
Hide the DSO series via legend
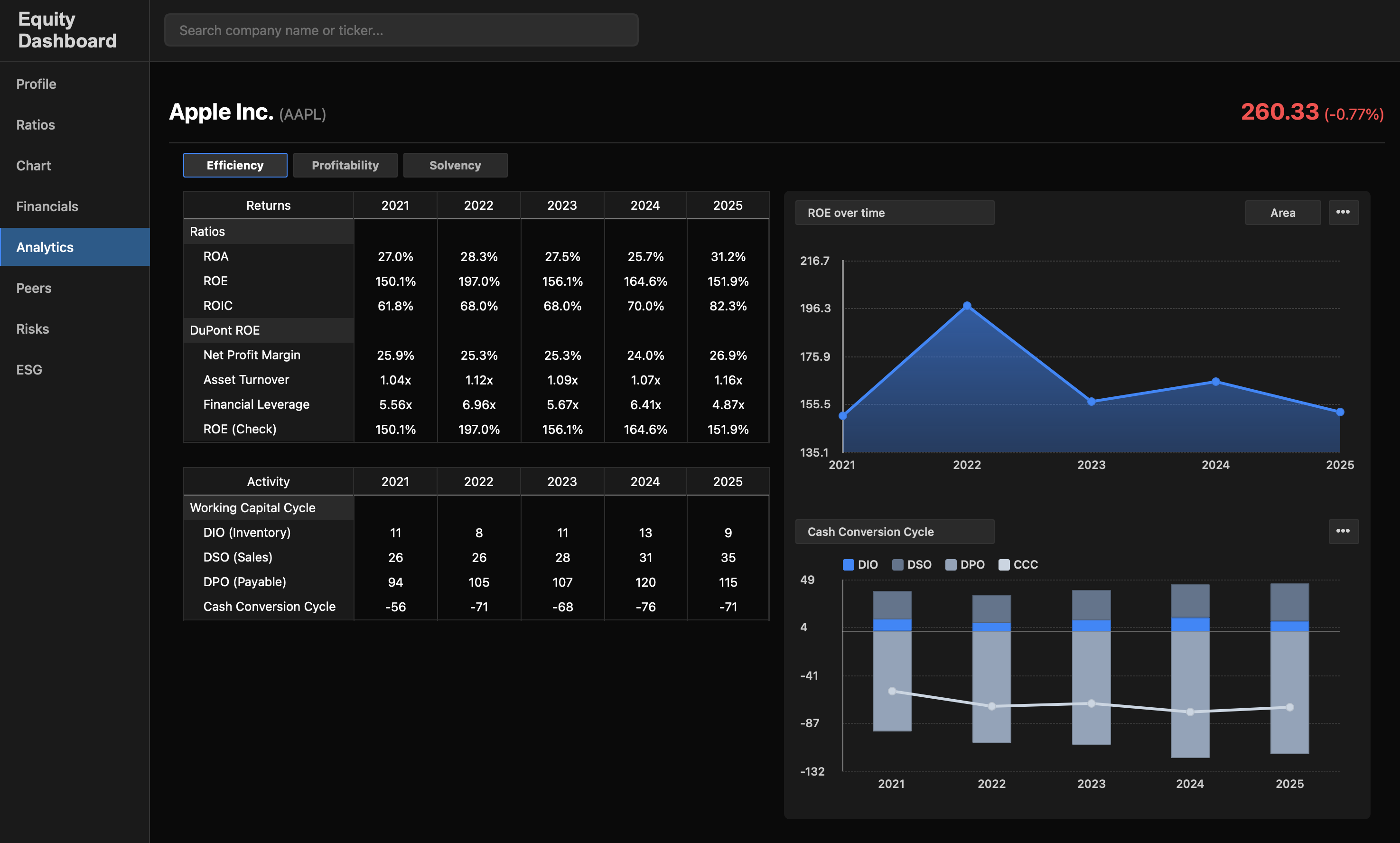(912, 564)
